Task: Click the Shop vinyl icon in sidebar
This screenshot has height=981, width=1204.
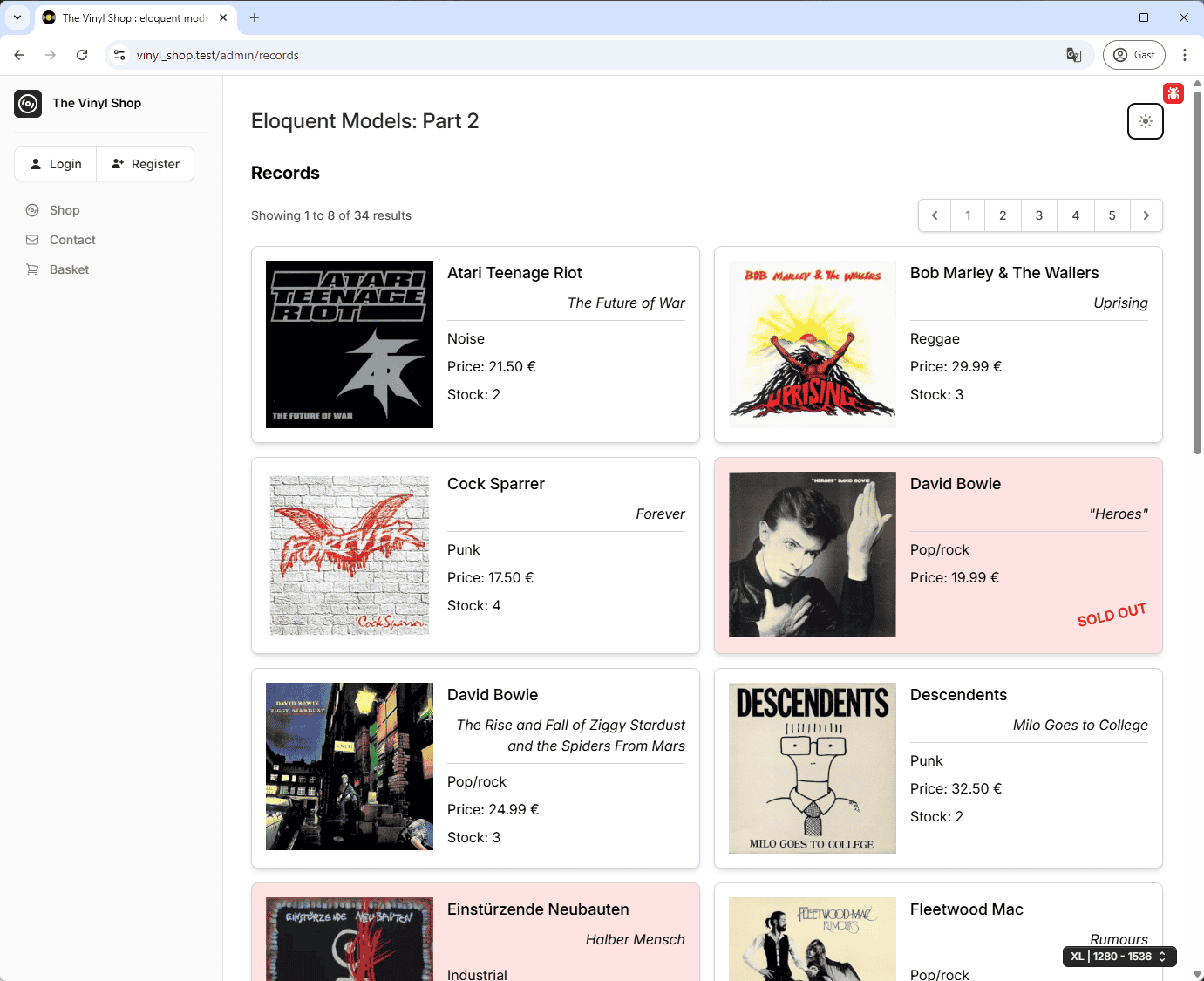Action: pos(32,210)
